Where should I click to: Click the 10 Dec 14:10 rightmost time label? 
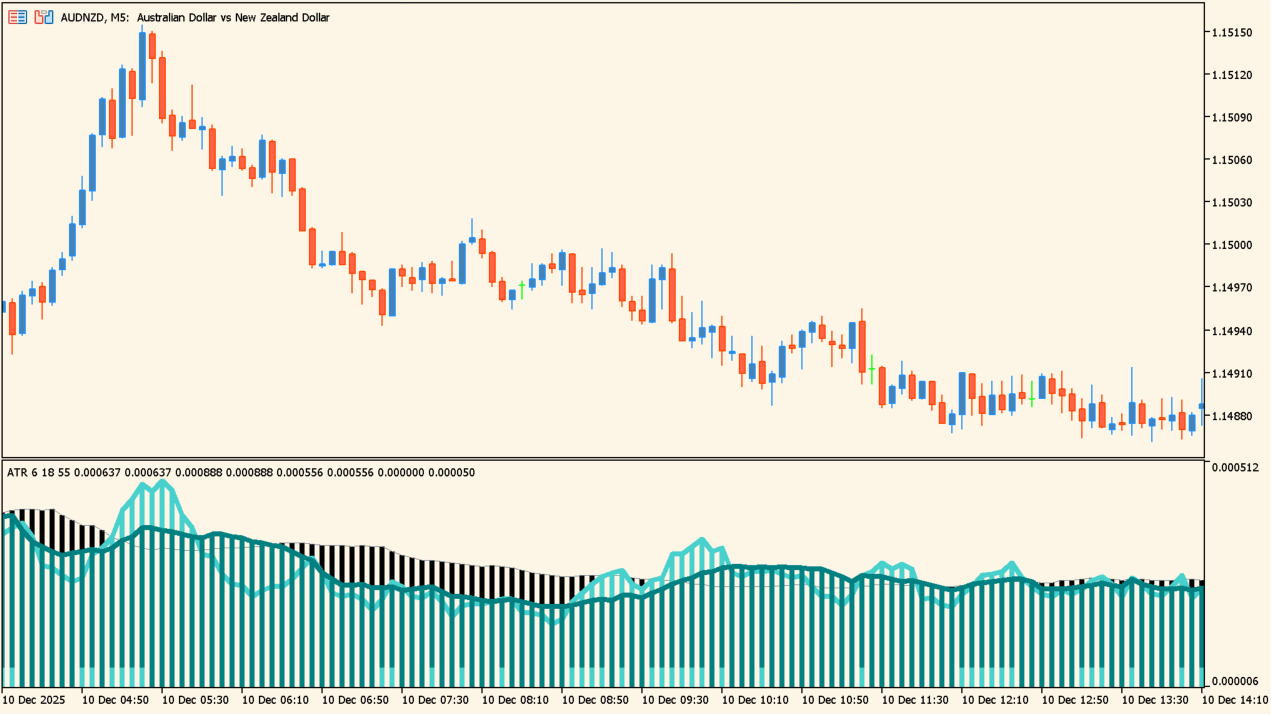click(1236, 703)
